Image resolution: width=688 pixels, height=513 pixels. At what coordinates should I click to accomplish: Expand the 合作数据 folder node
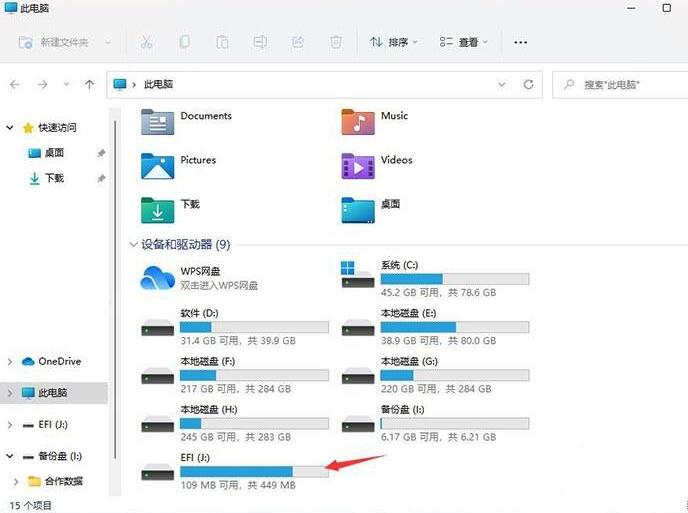(16, 481)
